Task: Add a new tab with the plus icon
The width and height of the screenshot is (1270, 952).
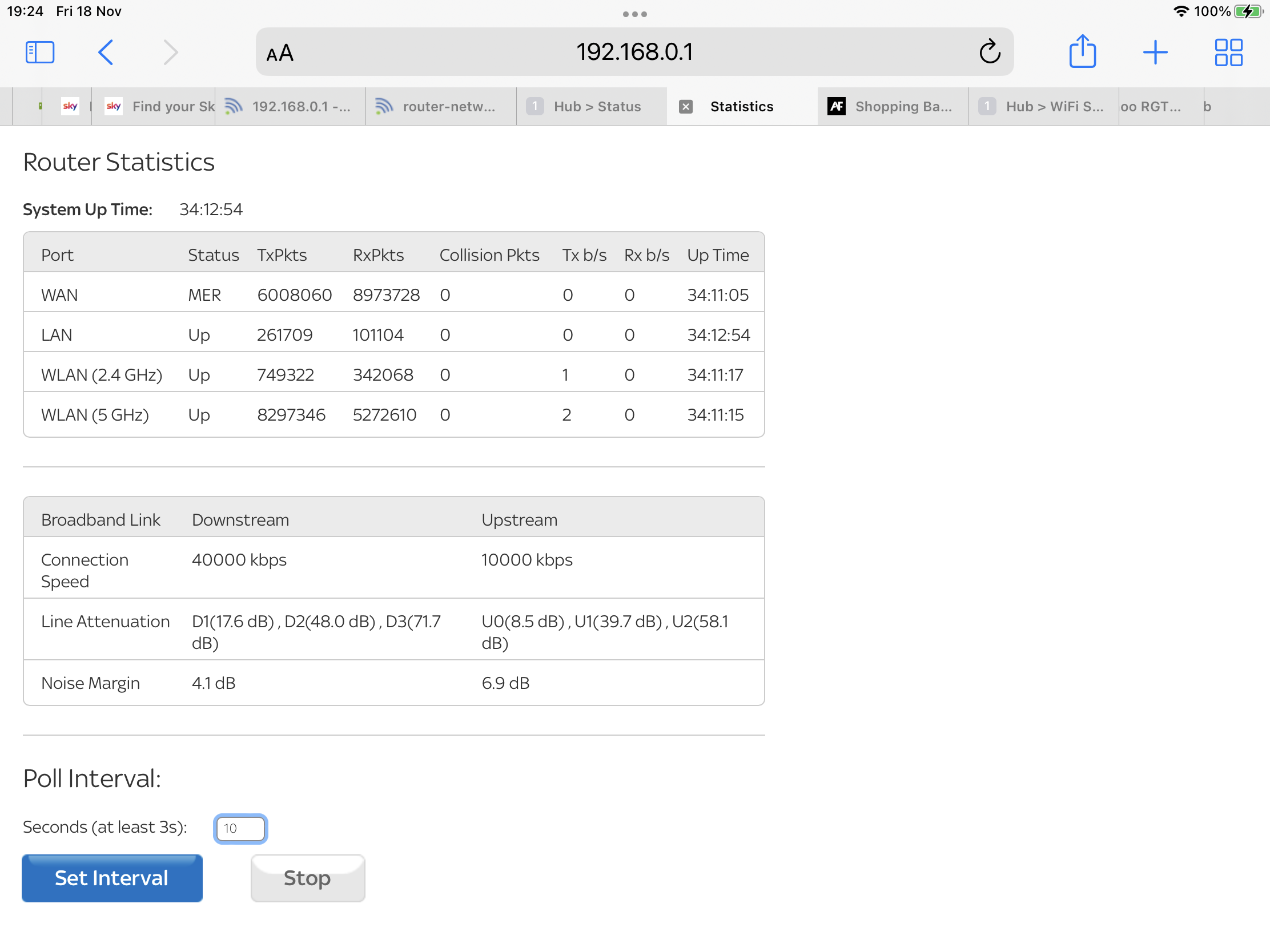Action: (1155, 52)
